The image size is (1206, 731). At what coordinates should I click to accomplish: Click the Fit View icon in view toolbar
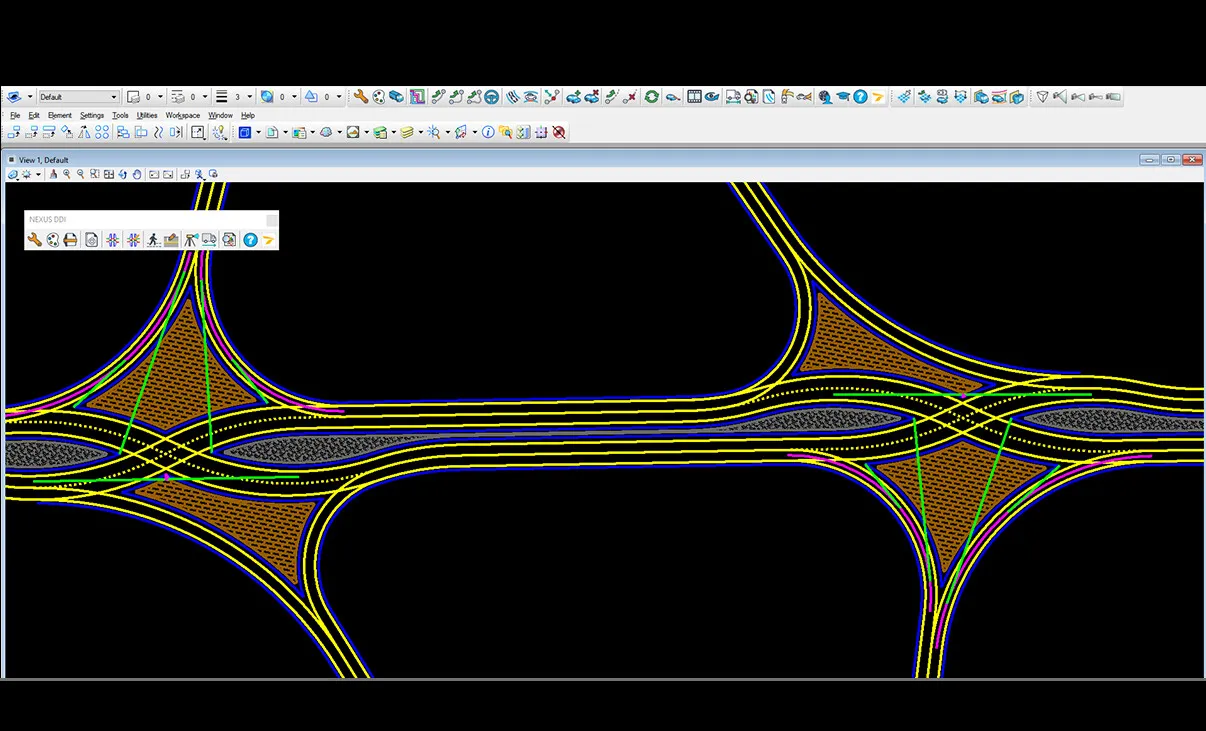(x=108, y=174)
